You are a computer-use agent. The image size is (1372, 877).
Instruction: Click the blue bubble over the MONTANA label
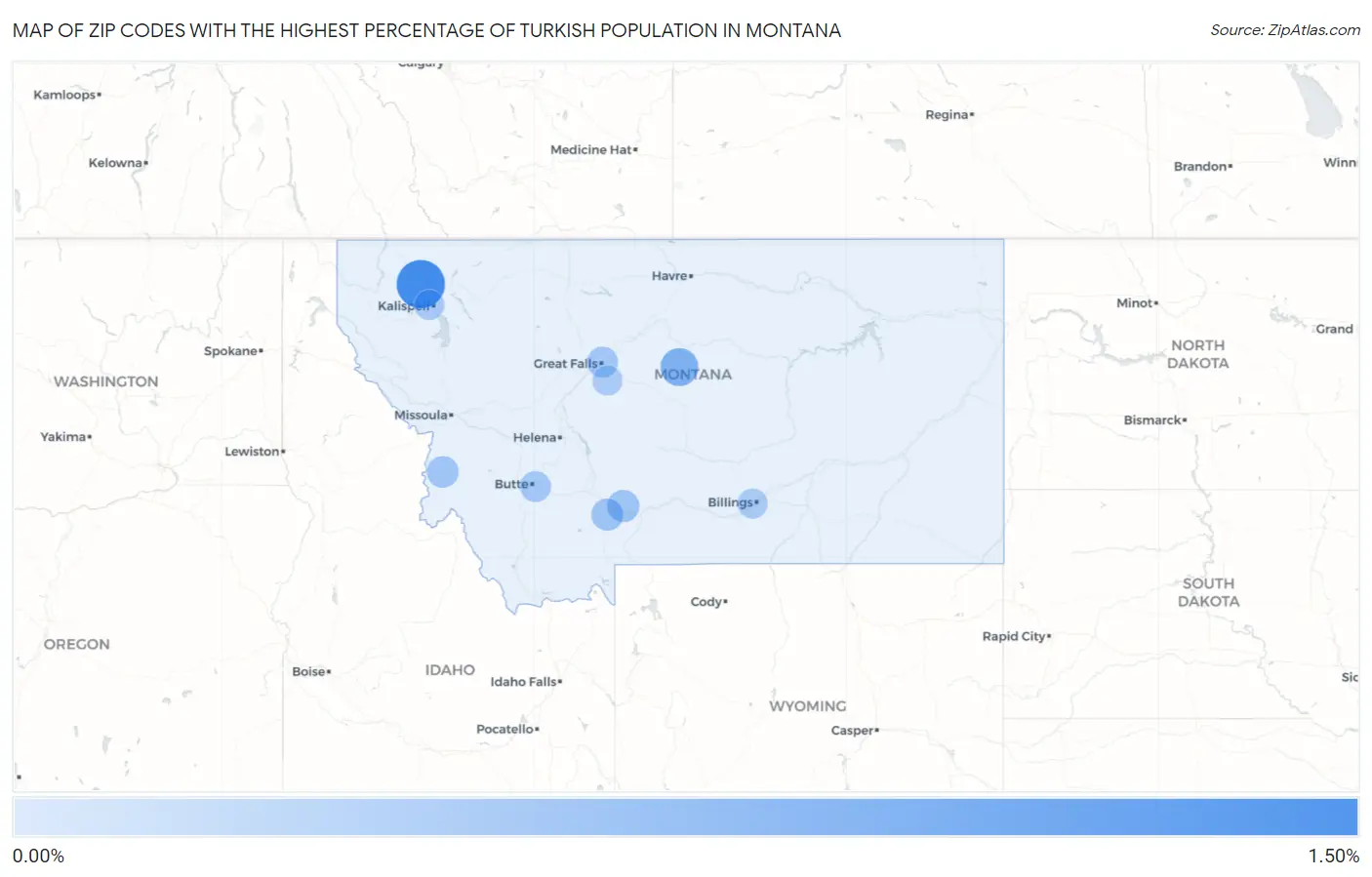[679, 367]
